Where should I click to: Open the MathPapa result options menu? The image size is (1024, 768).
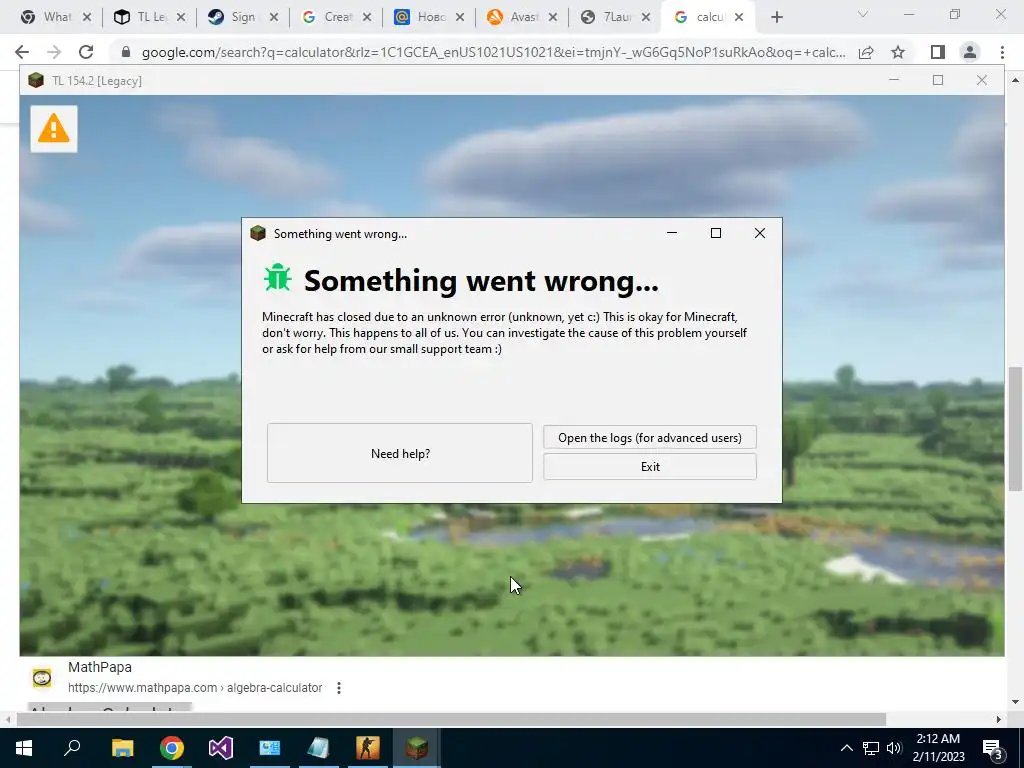tap(338, 688)
